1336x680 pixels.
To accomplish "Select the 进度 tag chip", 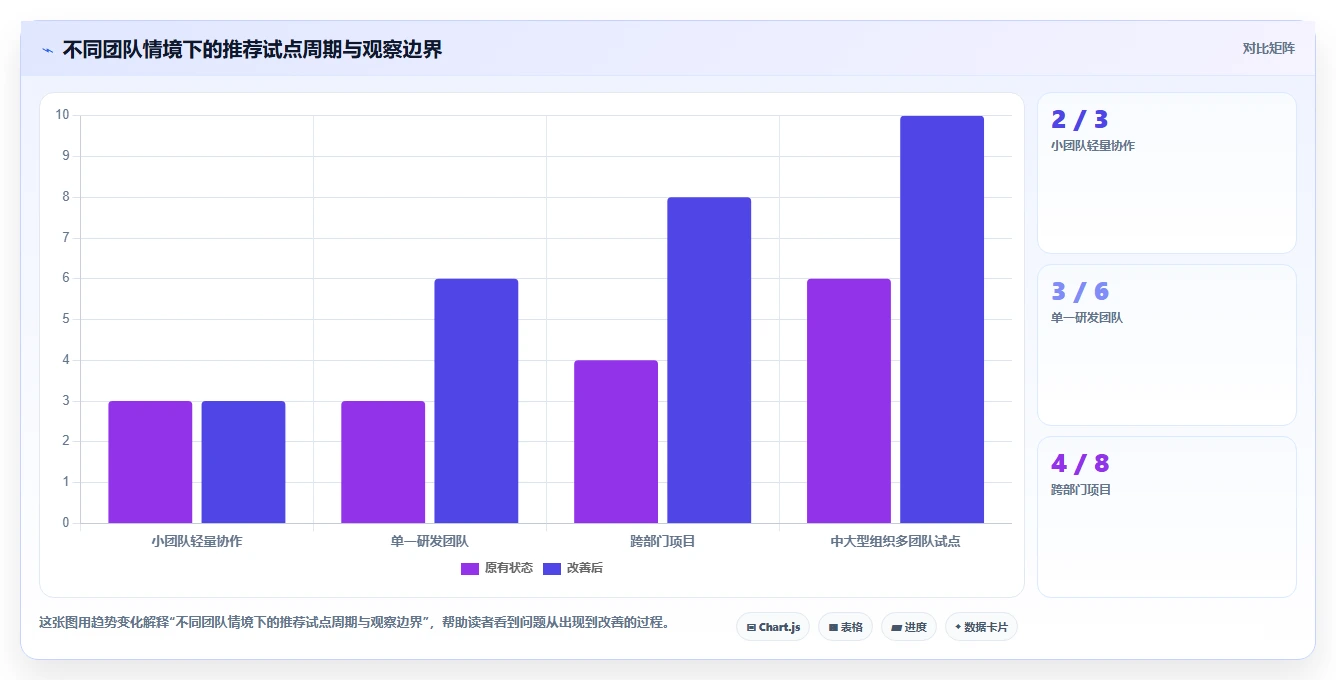I will [x=909, y=627].
